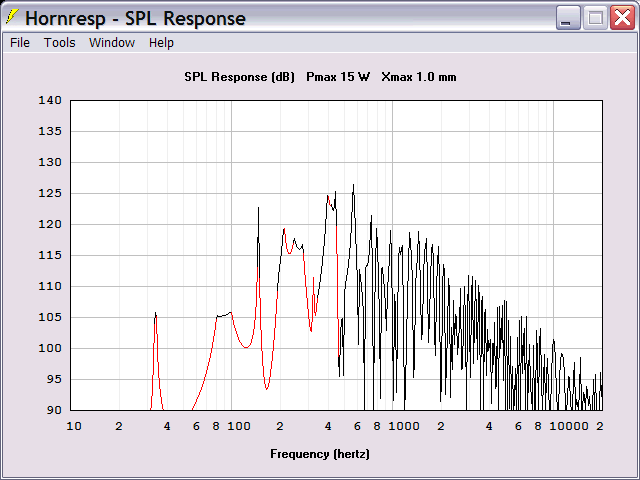
Task: Click the 'SPL Response (dB)' chart title
Action: tap(239, 77)
